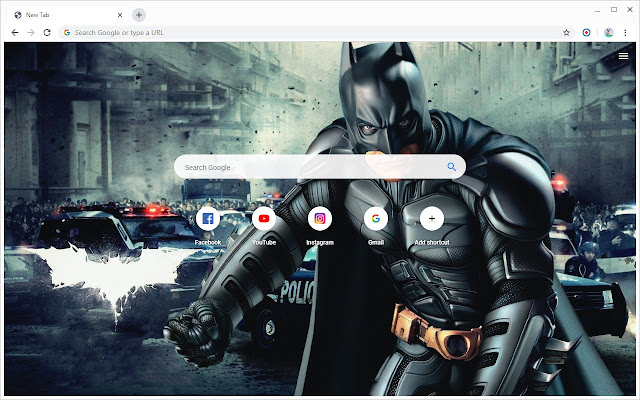Click the magnifier icon in the search box
This screenshot has width=640, height=400.
tap(451, 167)
